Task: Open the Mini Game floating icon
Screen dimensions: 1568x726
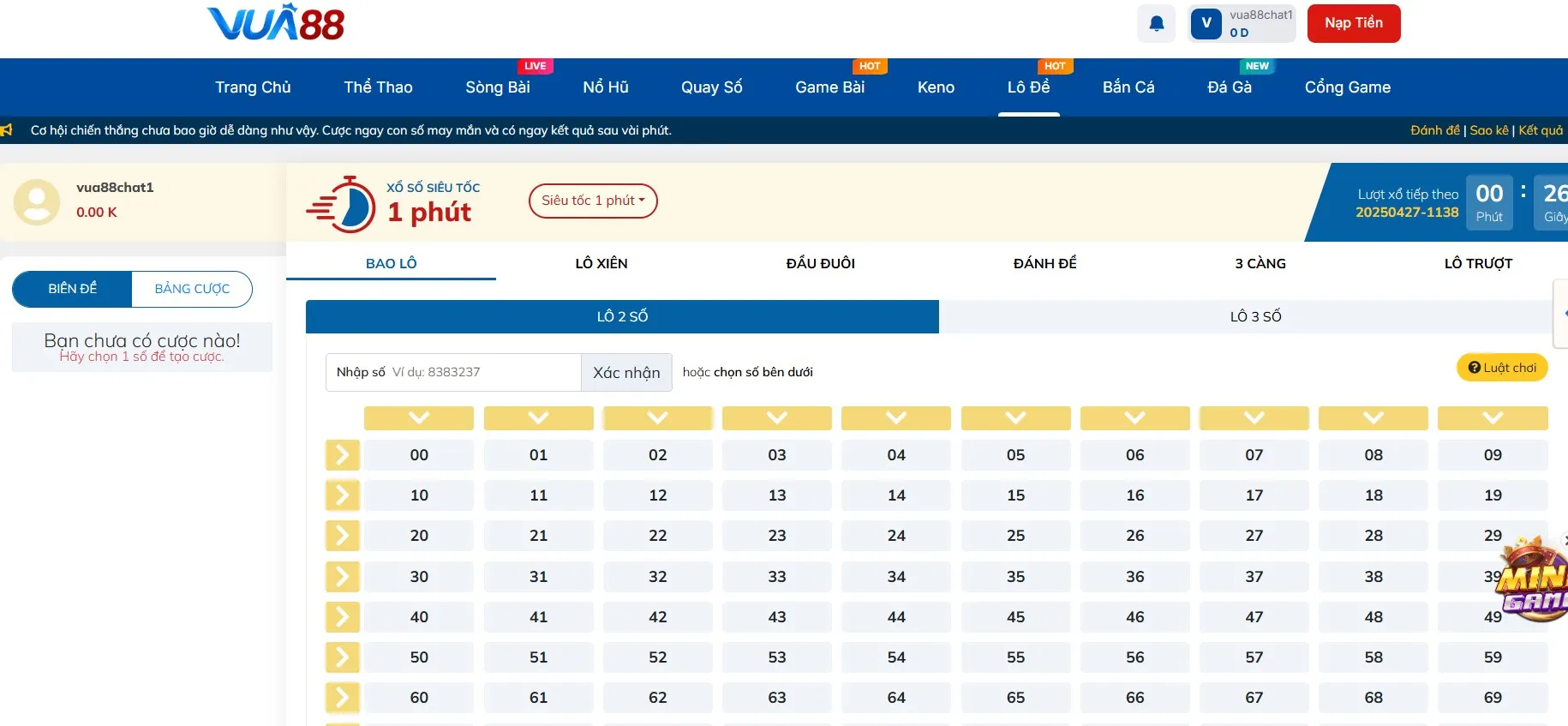Action: click(x=1534, y=579)
